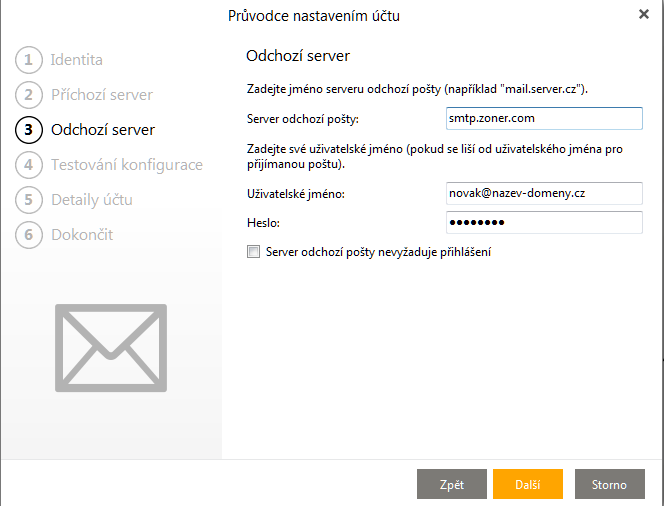This screenshot has height=510, width=664.
Task: Cancel the wizard with Storno
Action: tap(609, 485)
